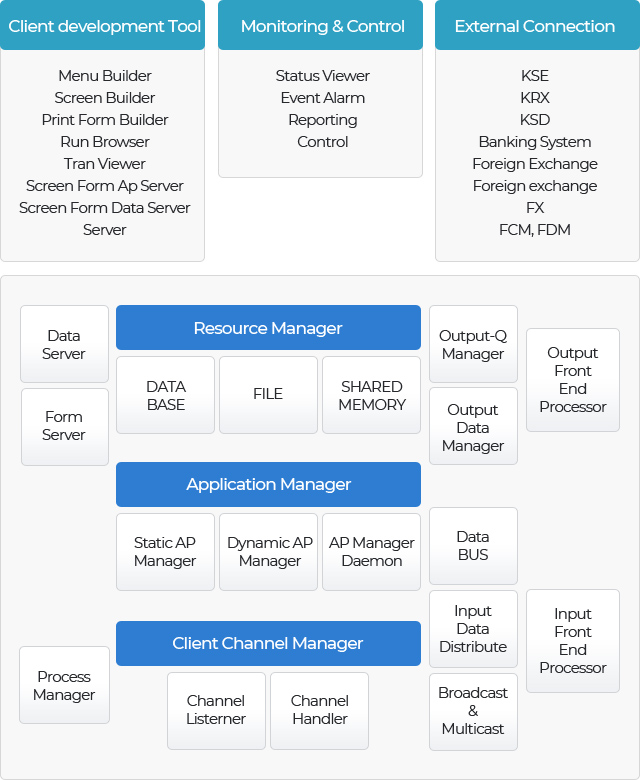
Task: Select the Form Server box
Action: tap(65, 427)
